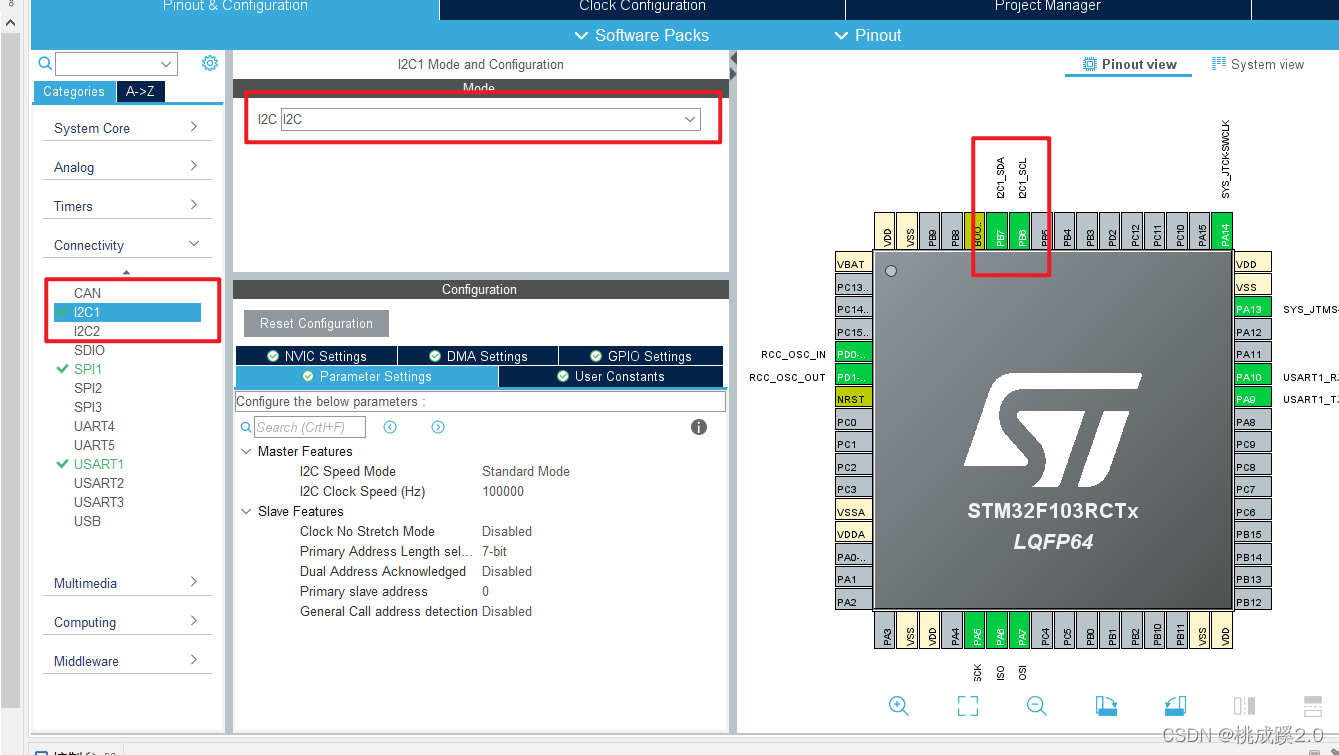This screenshot has height=755, width=1339.
Task: Open the Pinout dropdown menu
Action: [x=868, y=35]
